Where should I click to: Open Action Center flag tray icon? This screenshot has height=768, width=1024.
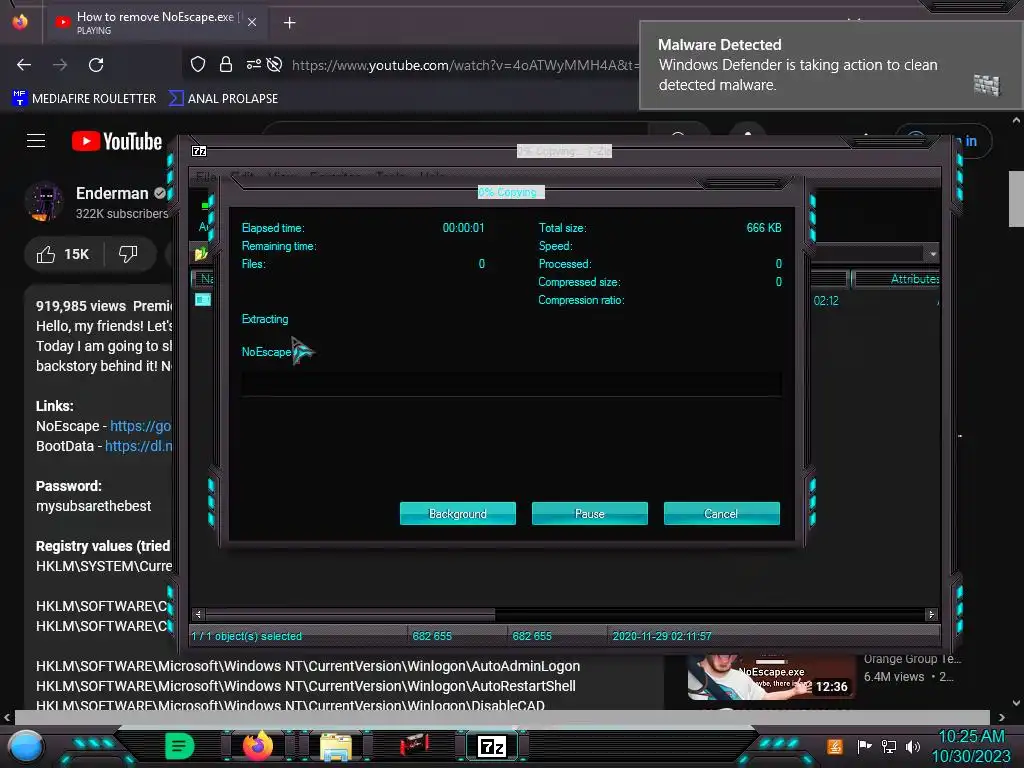click(864, 746)
